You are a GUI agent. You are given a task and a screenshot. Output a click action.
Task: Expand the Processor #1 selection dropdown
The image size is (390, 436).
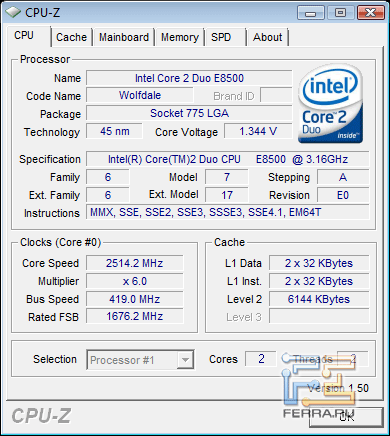click(x=185, y=360)
